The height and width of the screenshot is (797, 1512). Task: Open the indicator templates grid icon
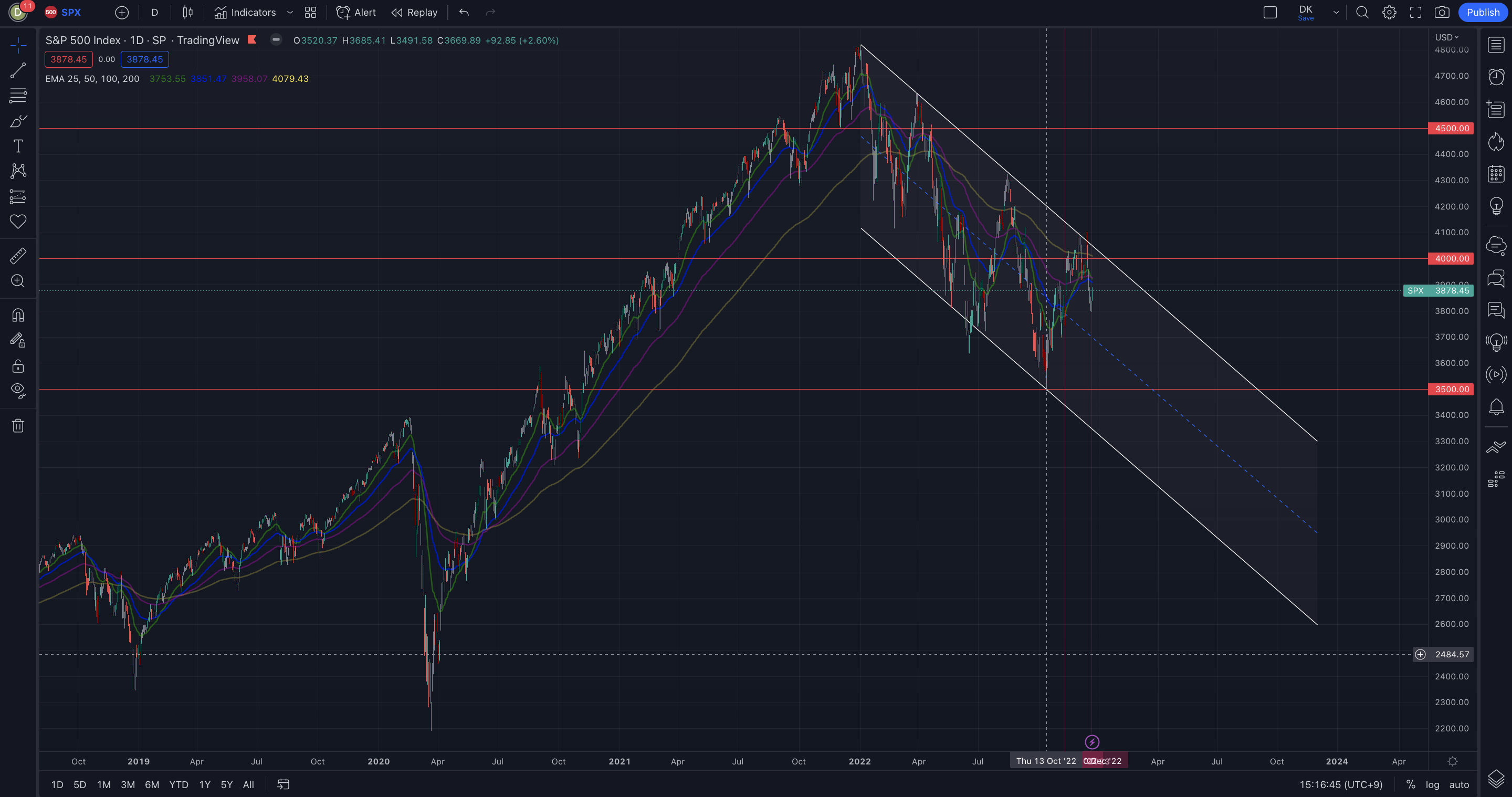tap(310, 12)
